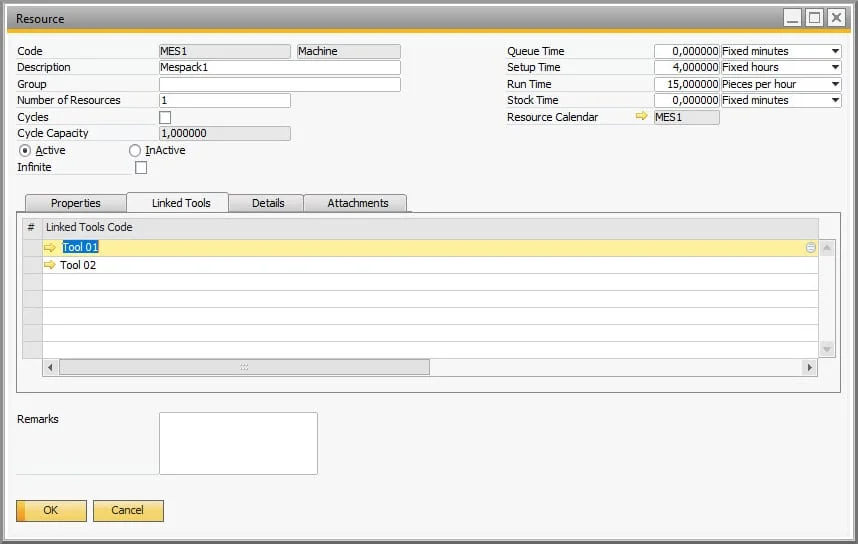Click the Code field MES1

point(225,51)
